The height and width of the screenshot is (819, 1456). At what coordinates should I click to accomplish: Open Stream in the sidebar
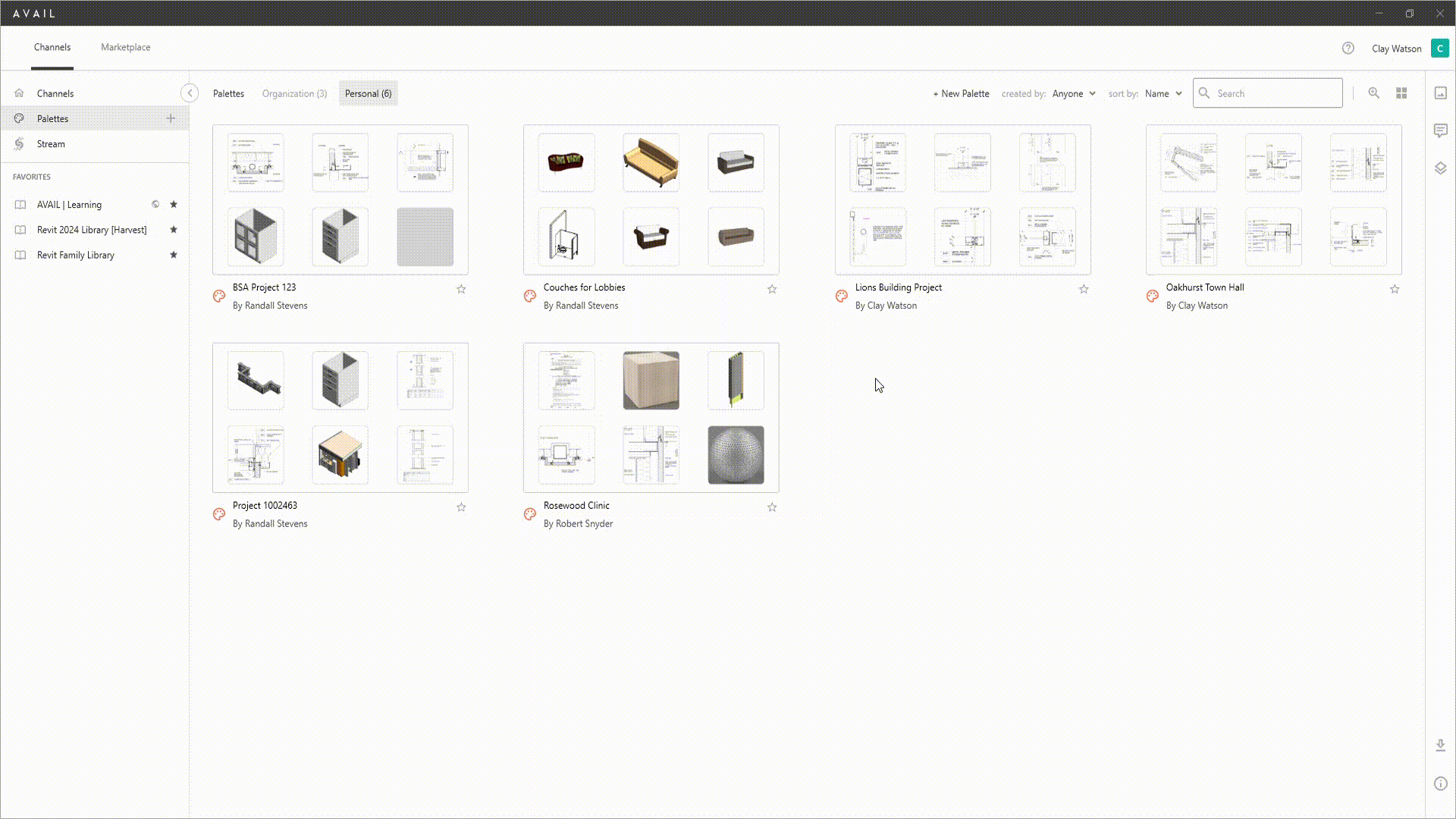pyautogui.click(x=51, y=144)
